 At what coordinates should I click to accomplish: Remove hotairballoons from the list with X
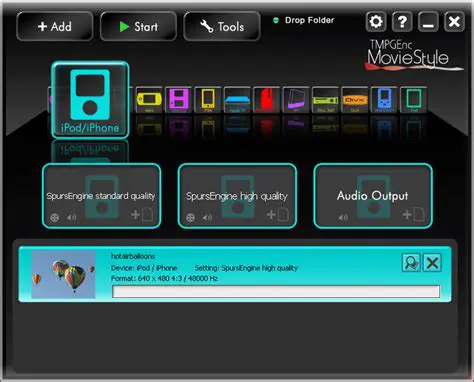[432, 263]
